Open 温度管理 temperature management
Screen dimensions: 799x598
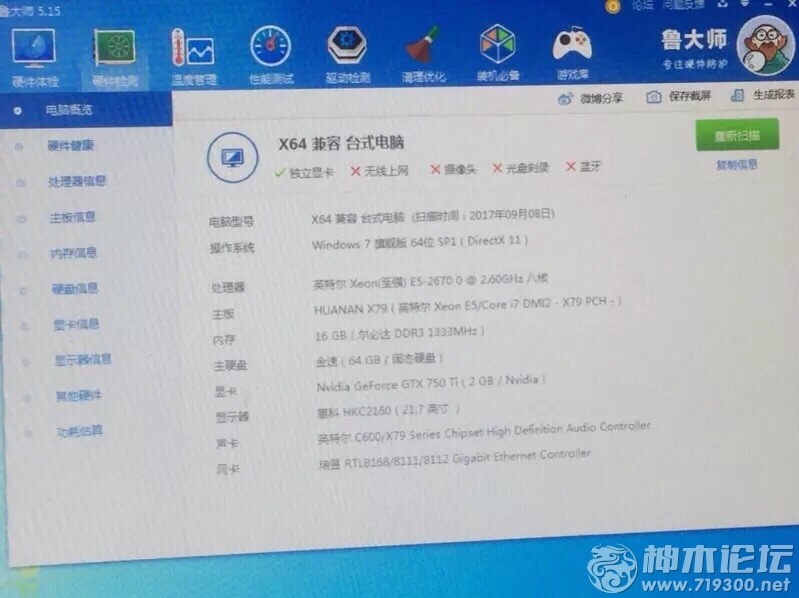point(194,55)
